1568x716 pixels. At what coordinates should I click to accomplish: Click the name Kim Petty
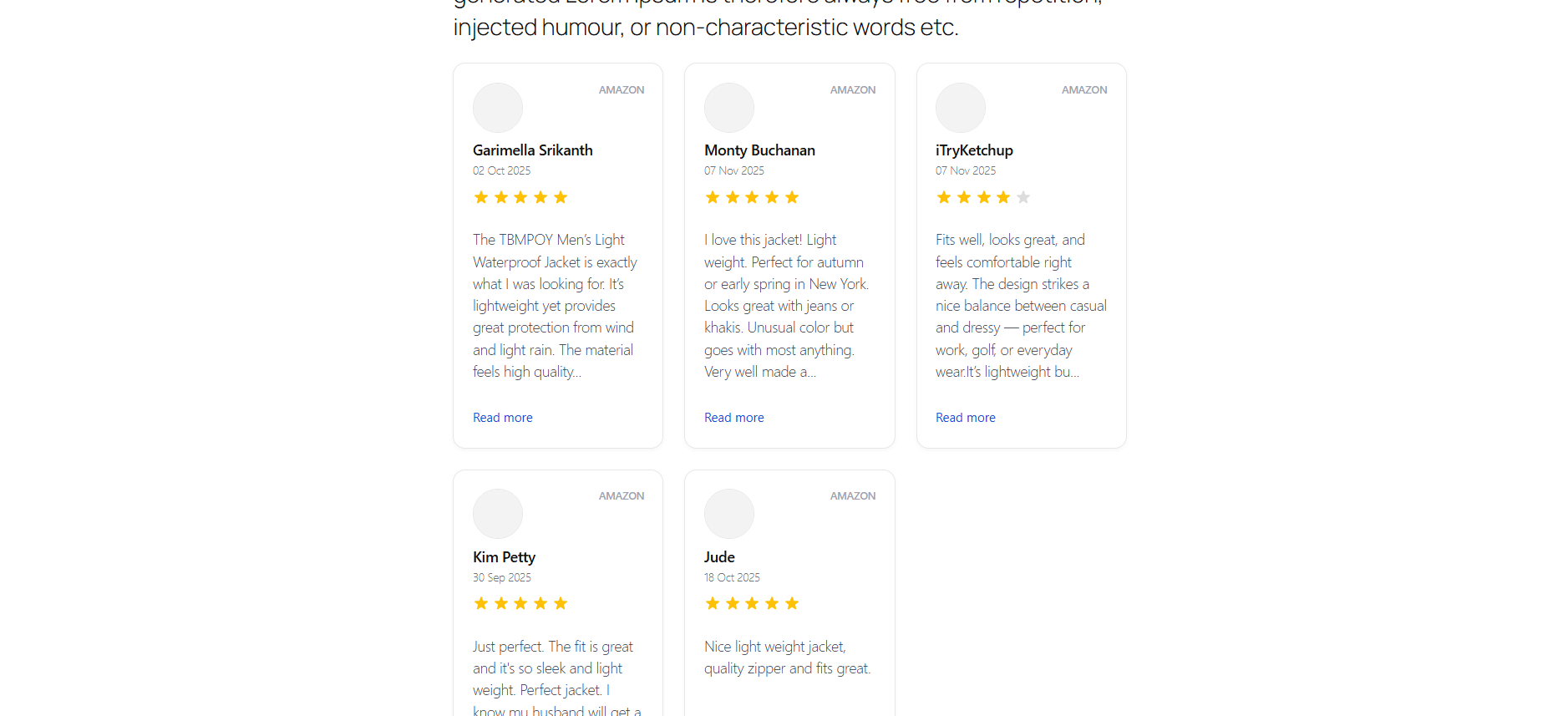(x=504, y=557)
